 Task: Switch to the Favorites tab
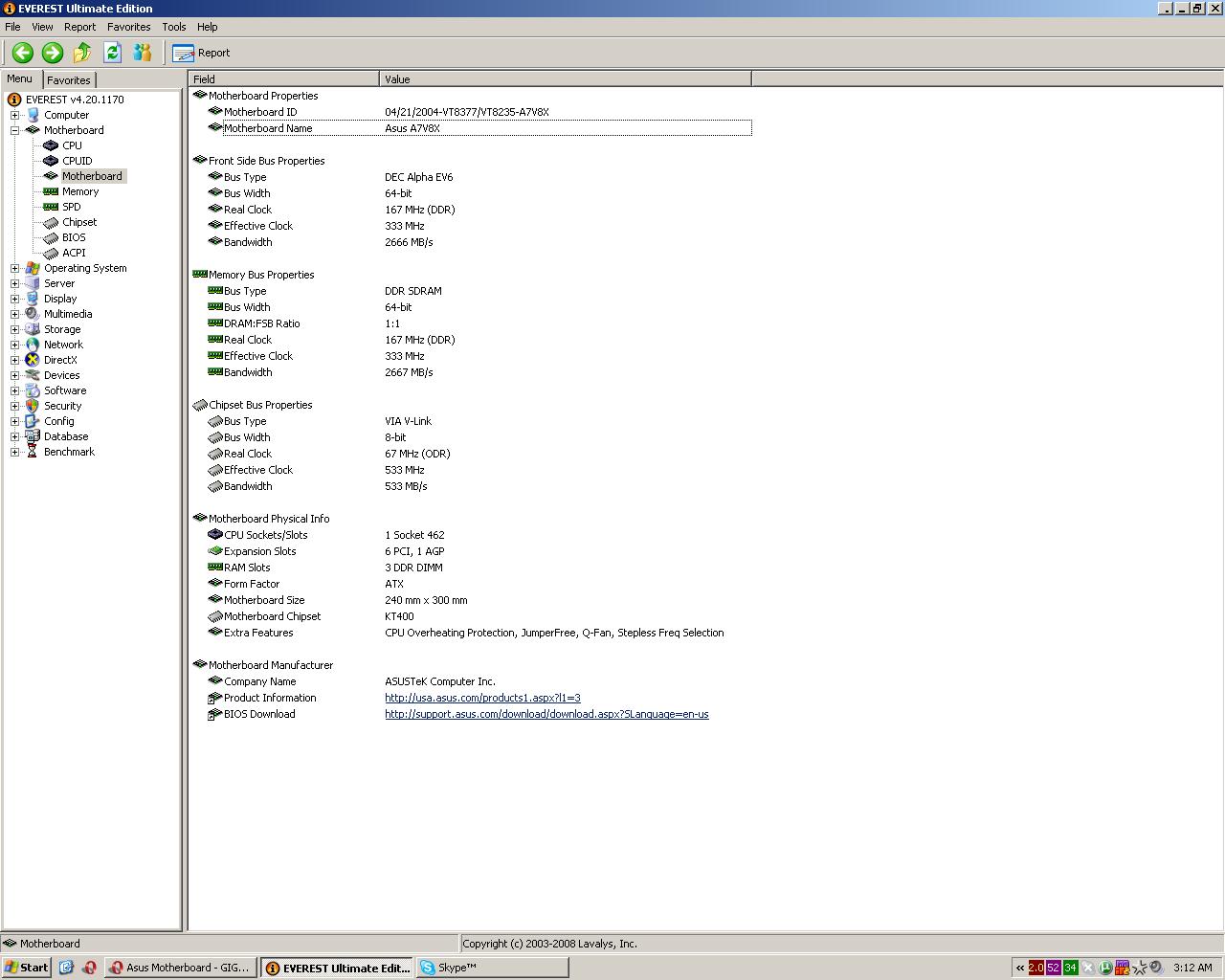(69, 80)
